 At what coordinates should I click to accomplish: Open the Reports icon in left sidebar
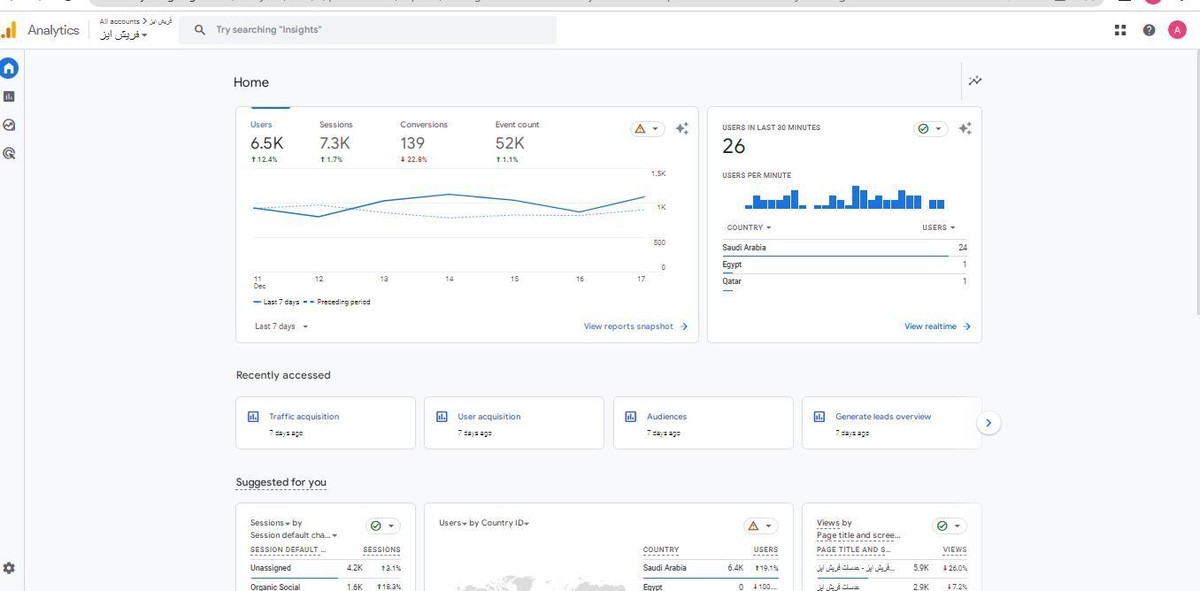(x=9, y=97)
